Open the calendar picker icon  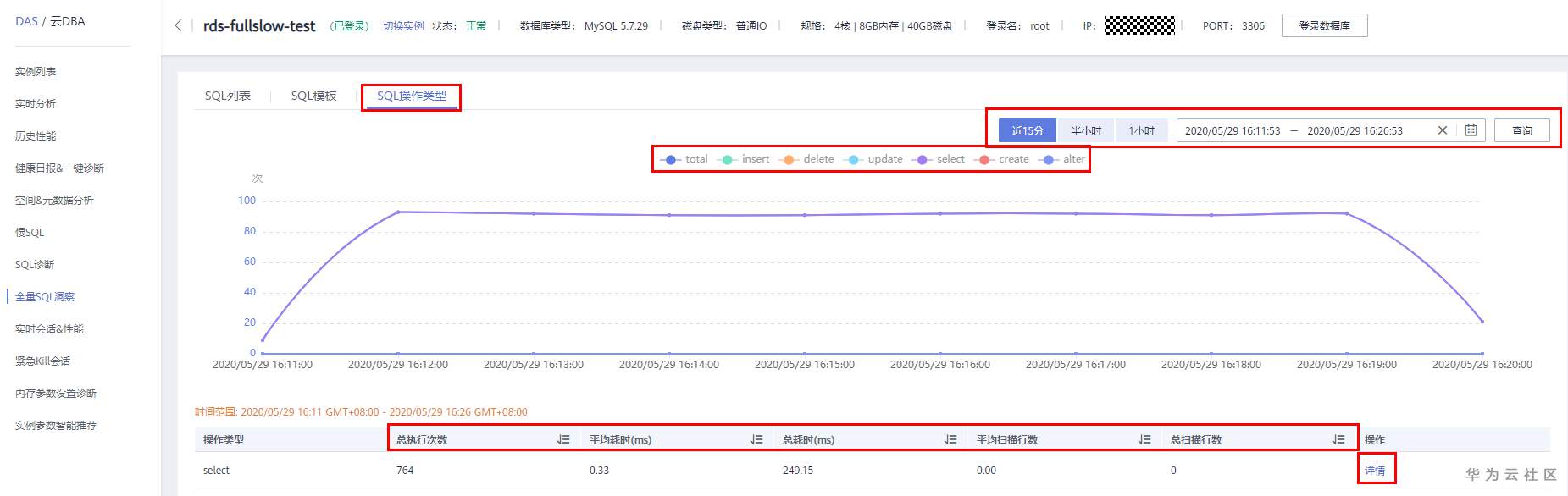coord(1471,130)
